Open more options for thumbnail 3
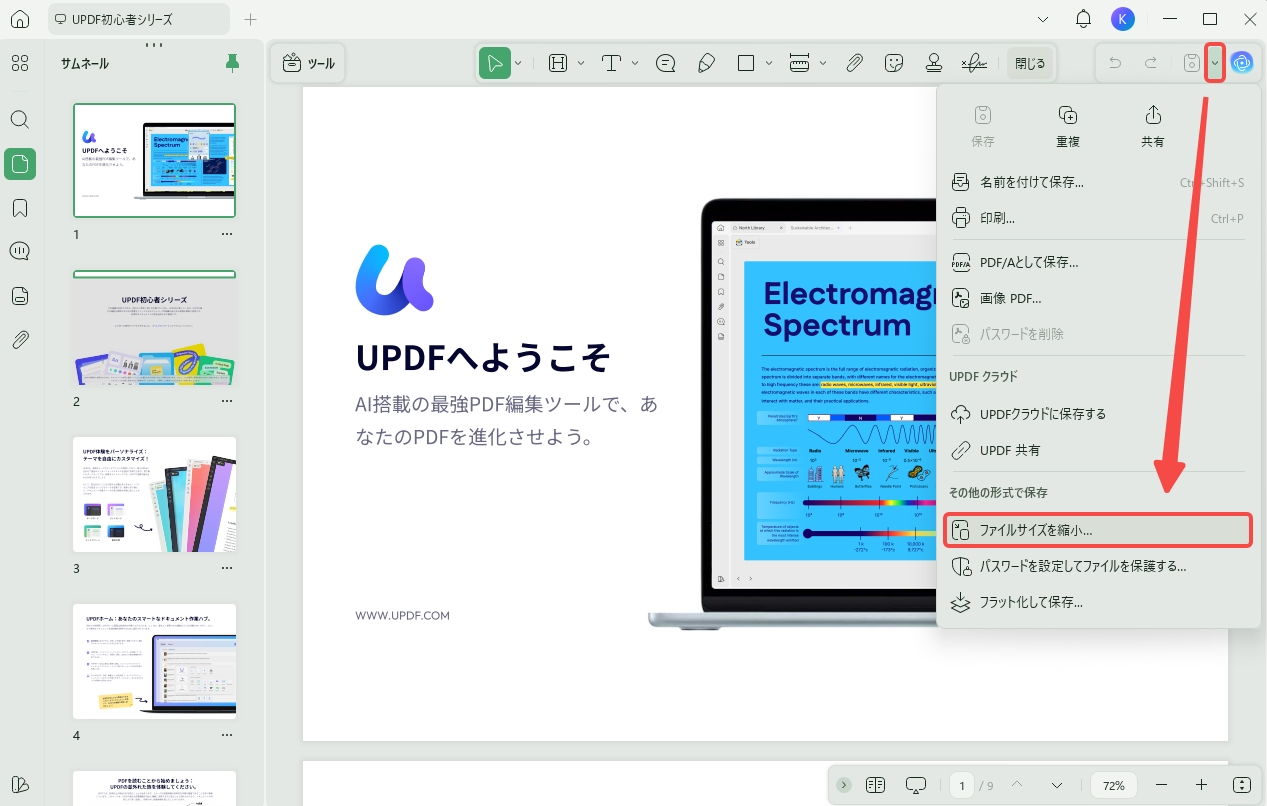 227,568
